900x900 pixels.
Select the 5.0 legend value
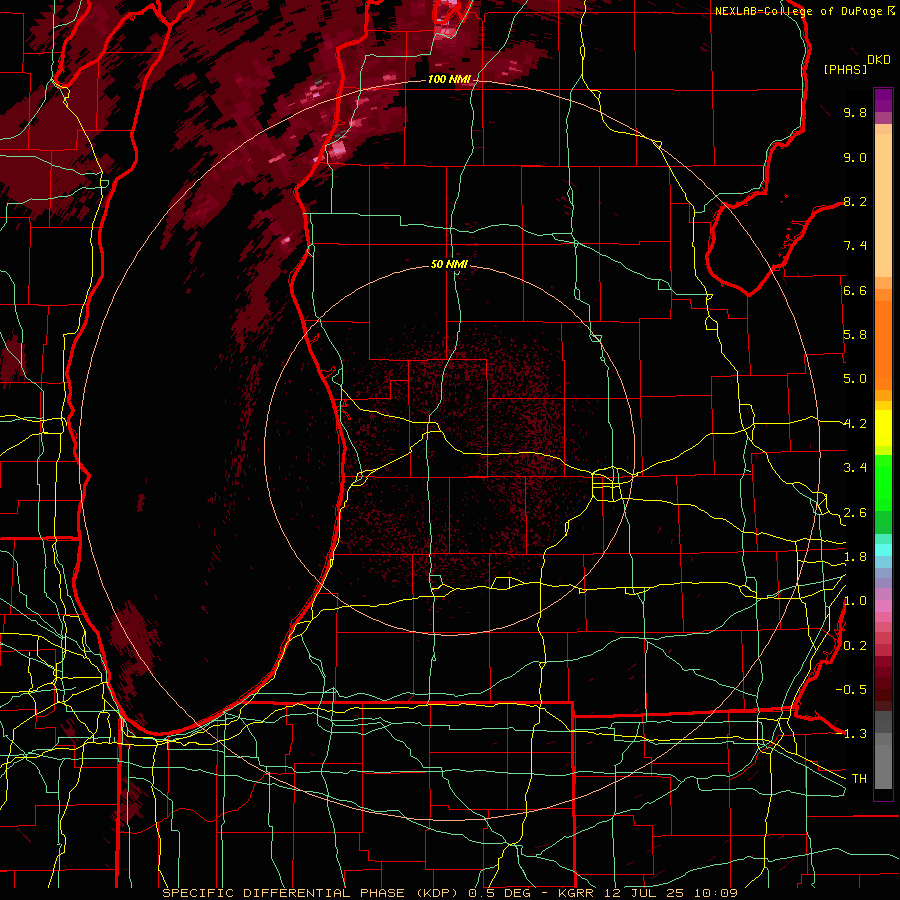click(855, 379)
